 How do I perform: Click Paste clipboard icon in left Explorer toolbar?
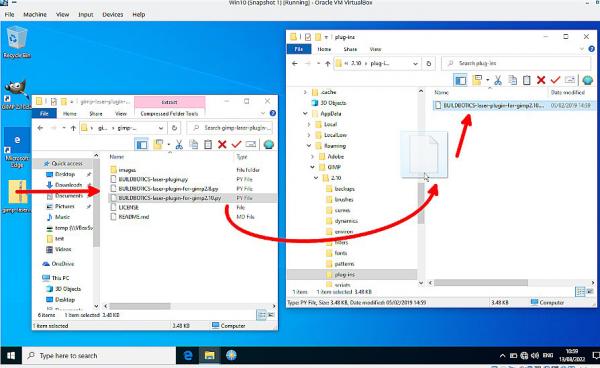(x=208, y=145)
